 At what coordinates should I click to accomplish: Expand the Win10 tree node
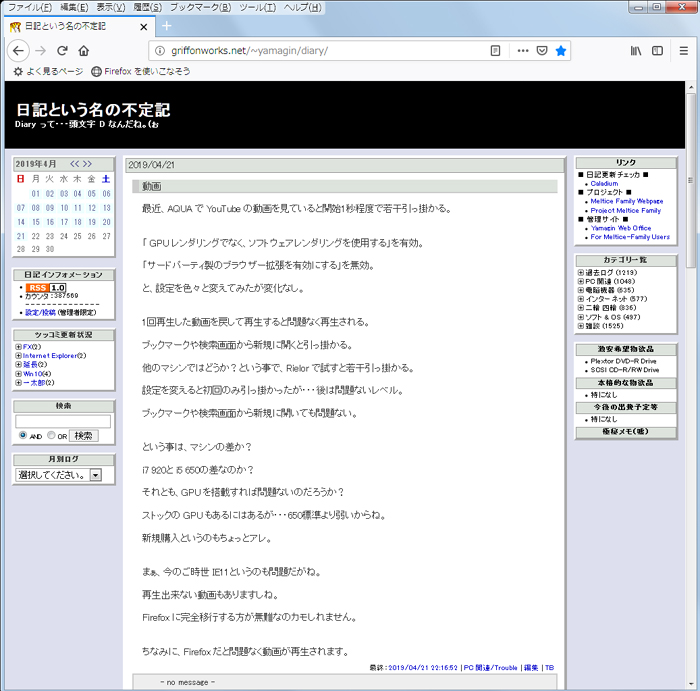tap(19, 374)
